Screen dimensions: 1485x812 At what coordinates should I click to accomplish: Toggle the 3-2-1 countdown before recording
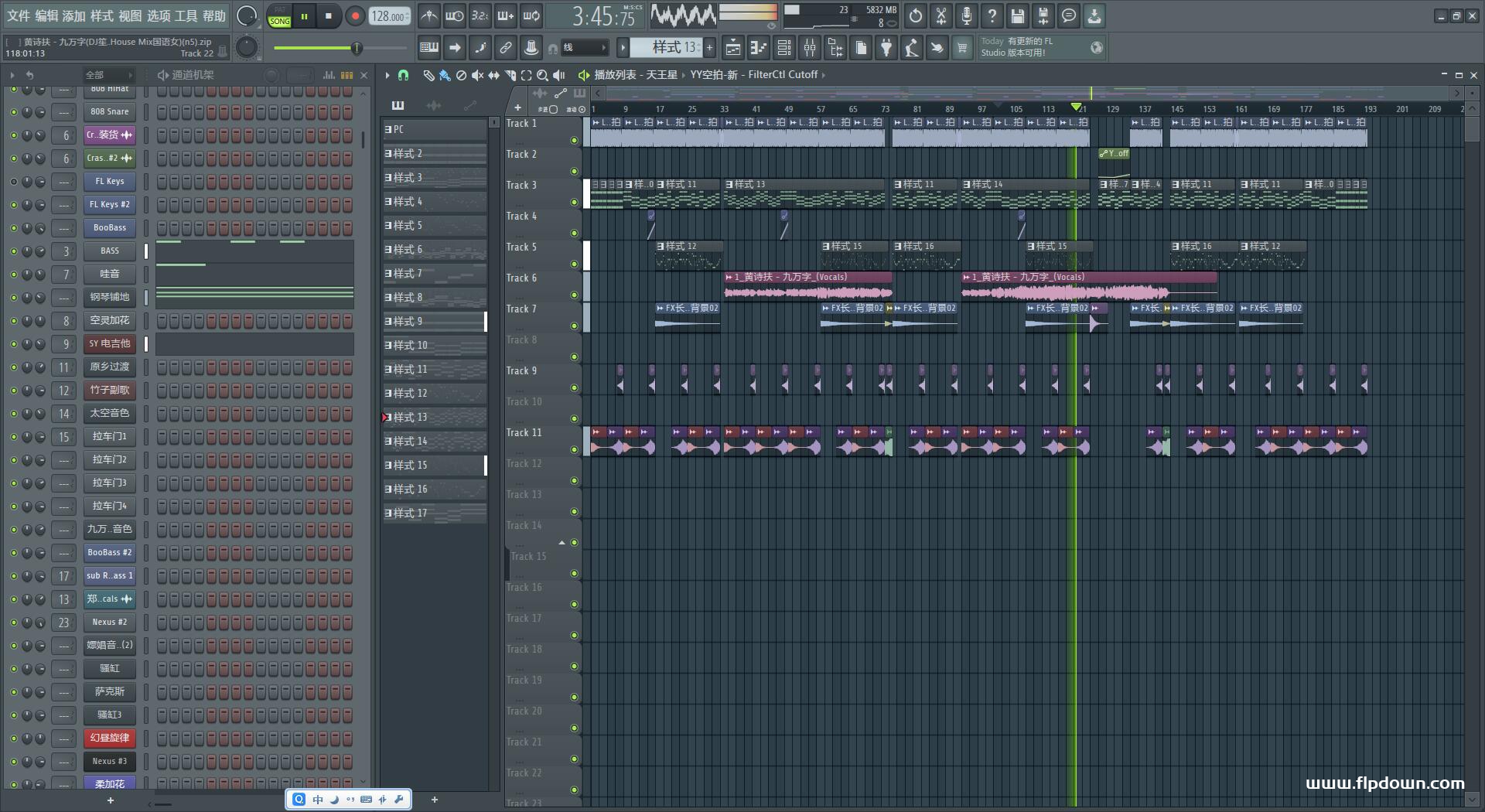[x=480, y=15]
